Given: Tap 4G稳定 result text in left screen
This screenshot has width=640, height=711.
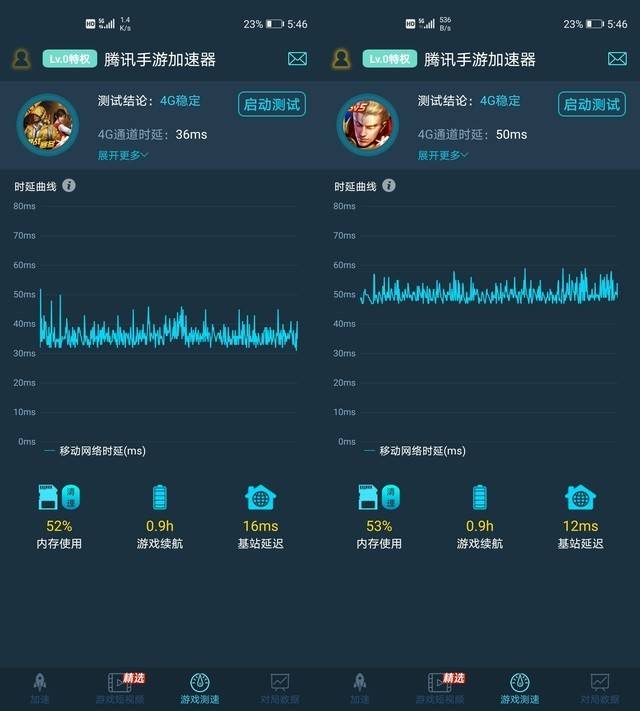Looking at the screenshot, I should click(180, 101).
